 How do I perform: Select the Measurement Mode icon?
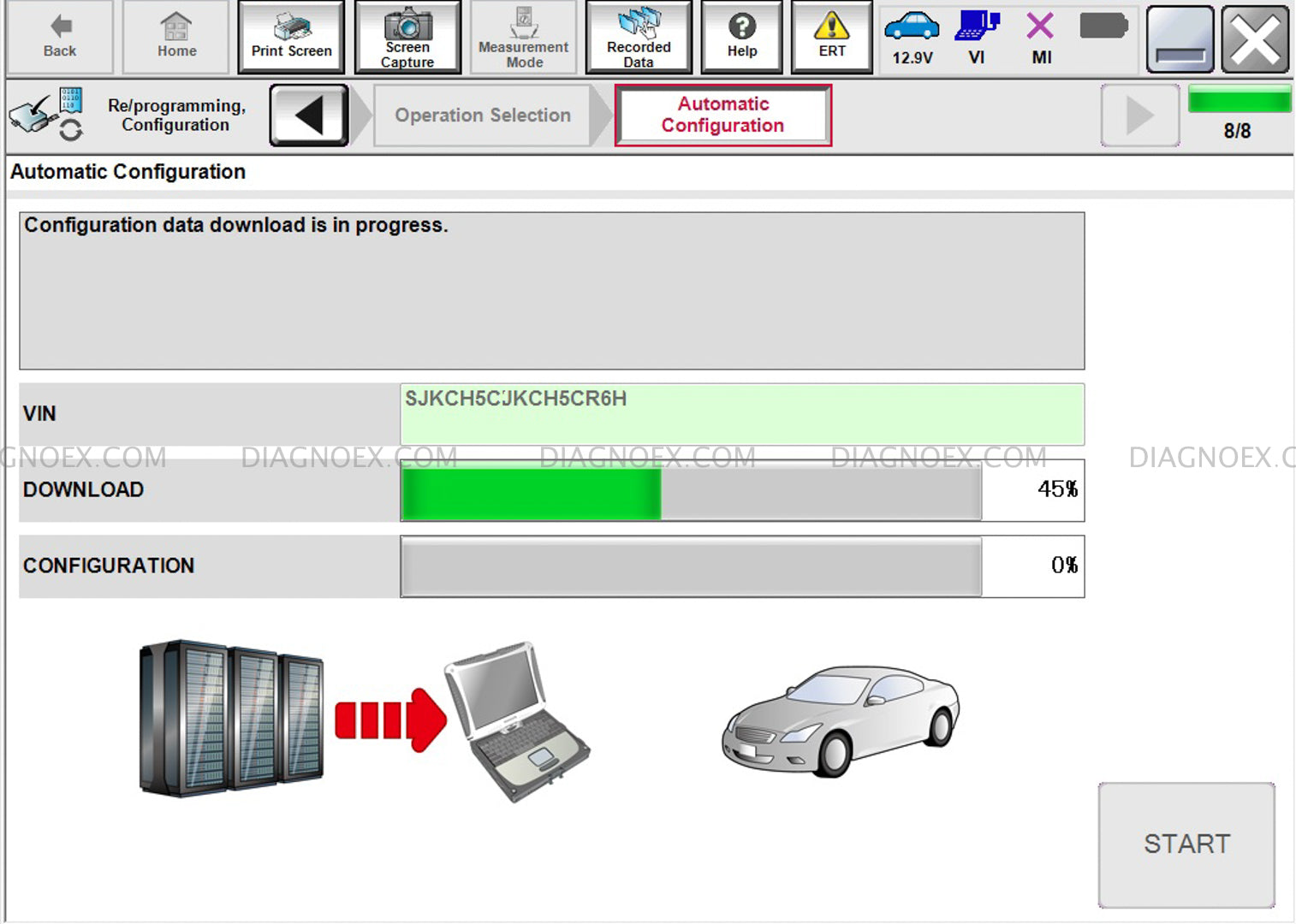pyautogui.click(x=523, y=37)
